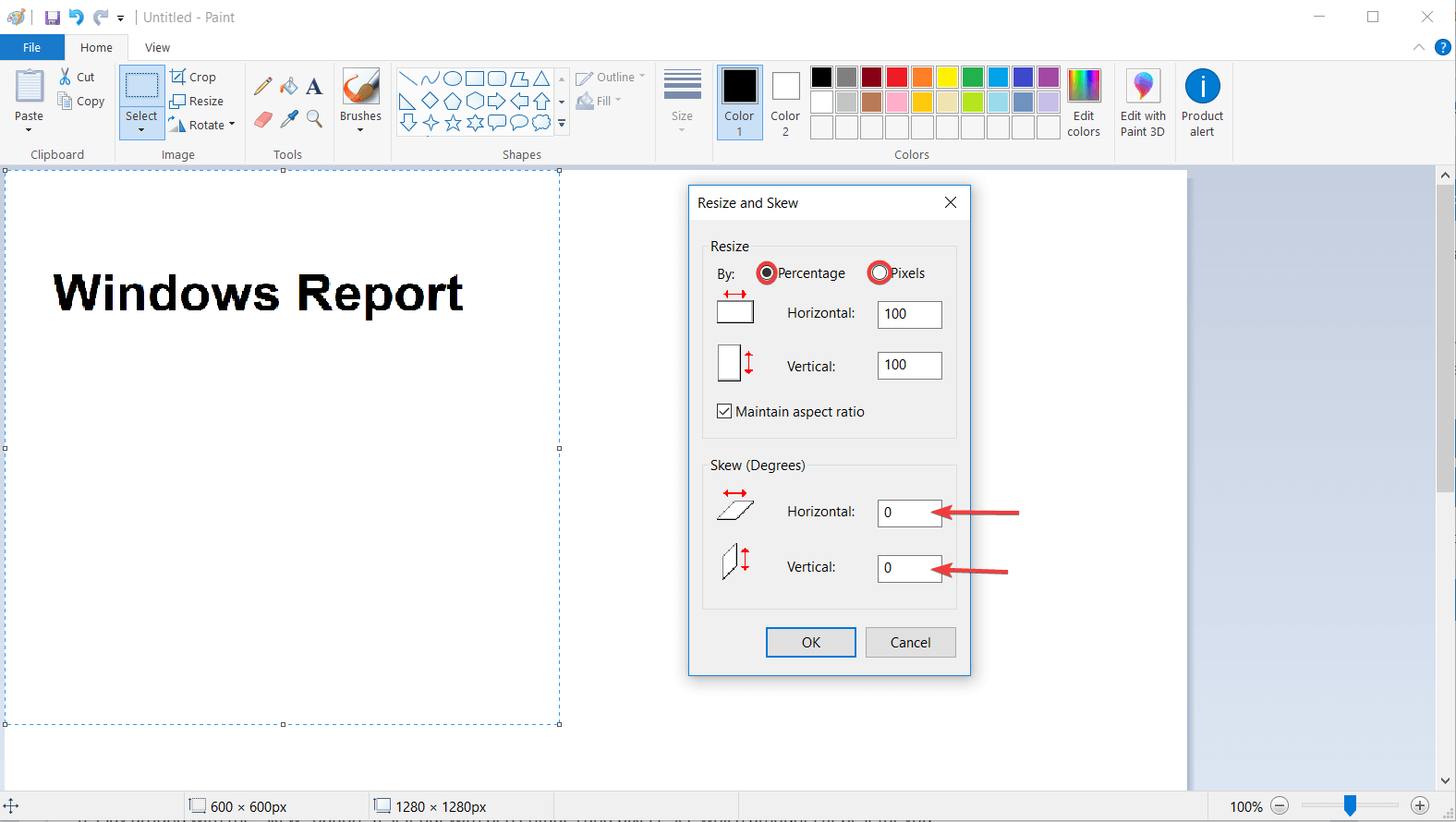Click the Skew Vertical degrees field

point(910,568)
